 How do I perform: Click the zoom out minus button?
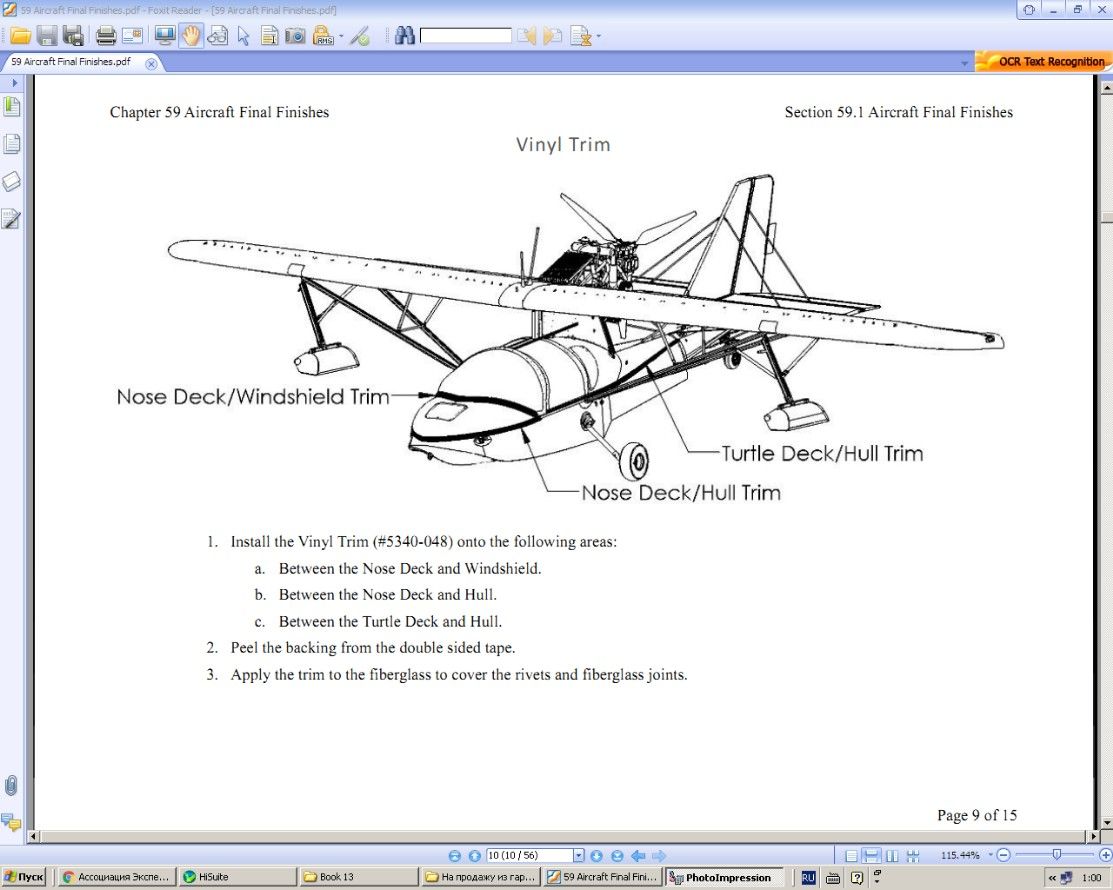click(x=1004, y=855)
